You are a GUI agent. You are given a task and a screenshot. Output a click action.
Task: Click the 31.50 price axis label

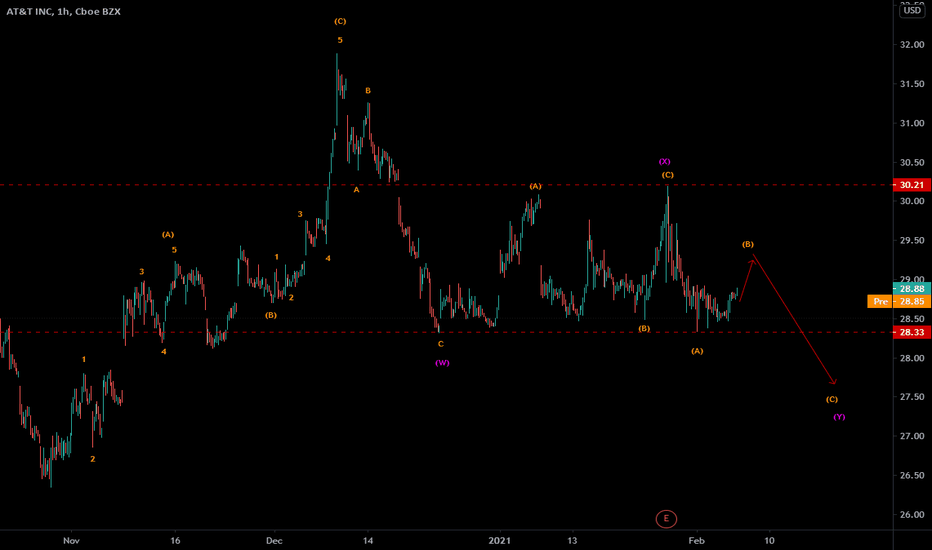click(x=912, y=84)
